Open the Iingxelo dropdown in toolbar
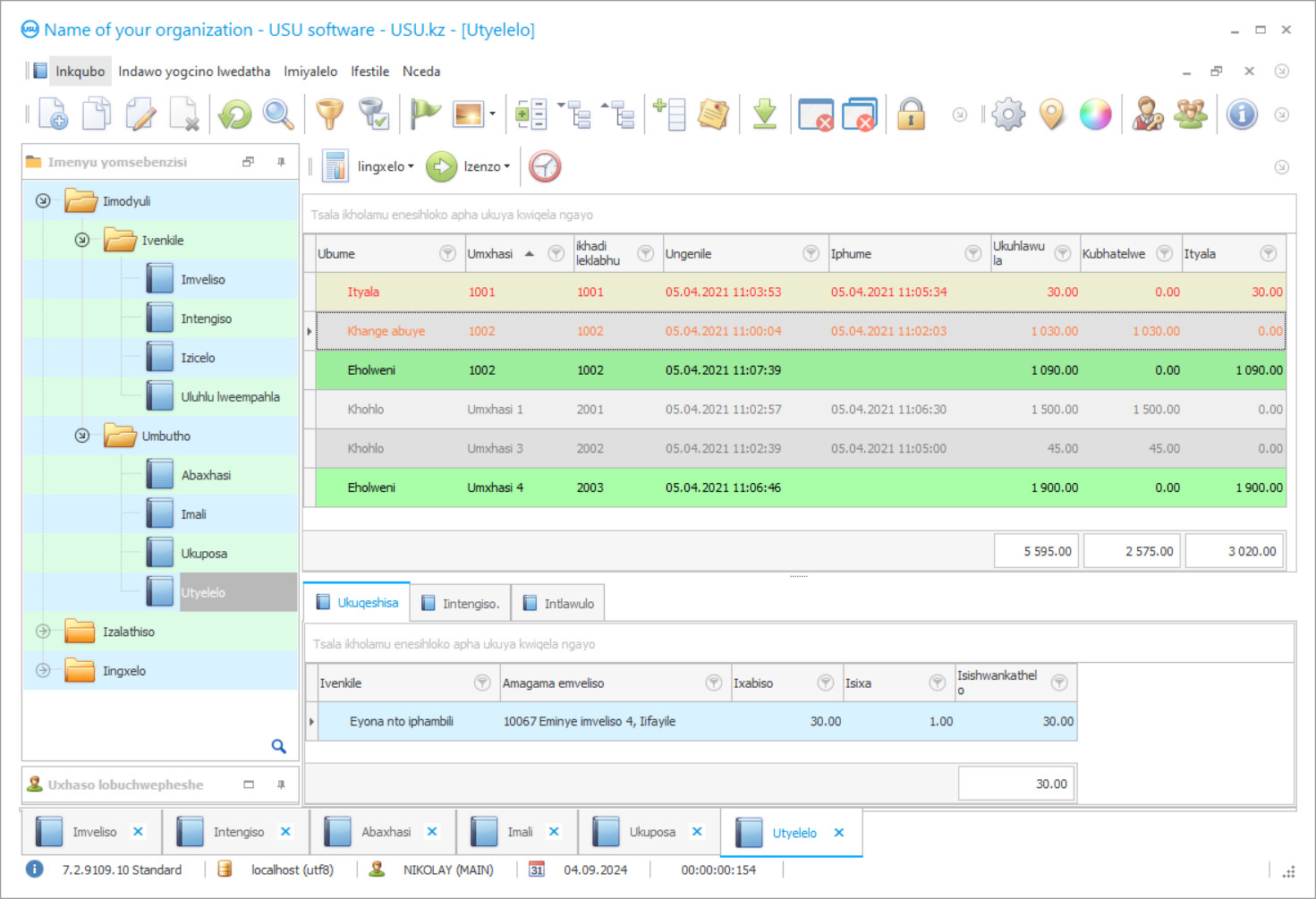This screenshot has width=1316, height=899. click(x=385, y=166)
